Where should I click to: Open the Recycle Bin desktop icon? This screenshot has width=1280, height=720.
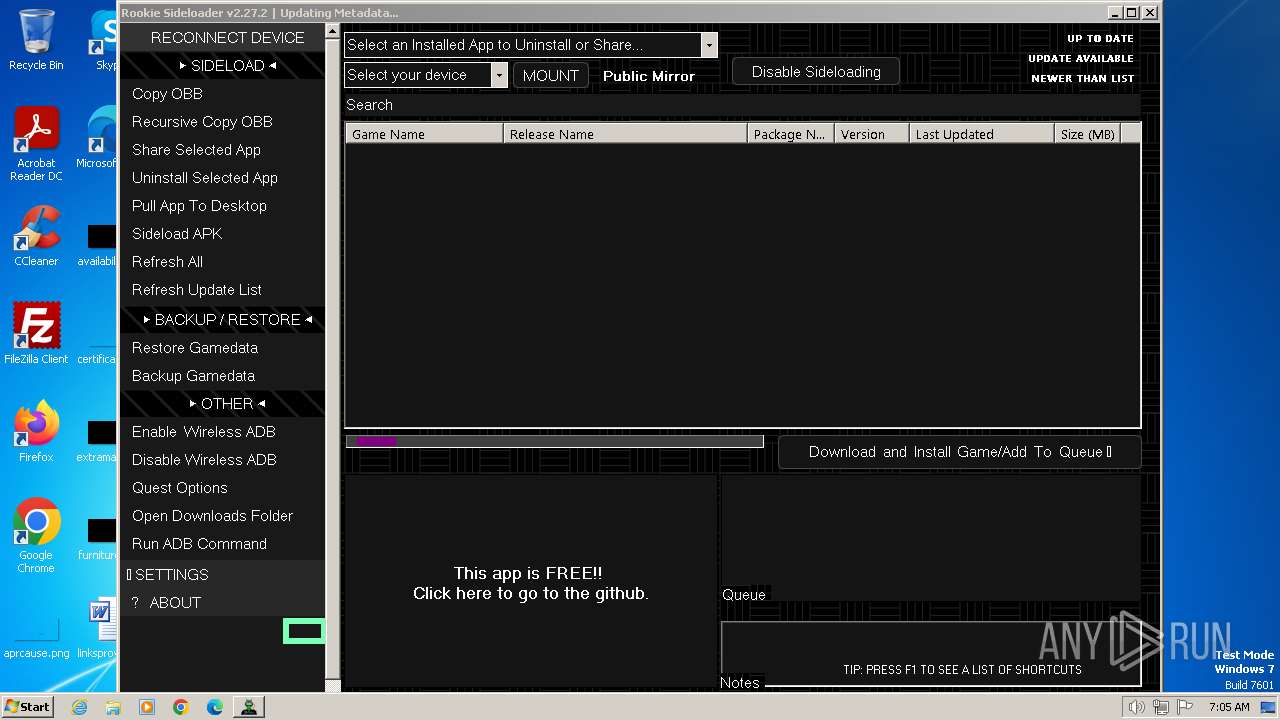[x=36, y=40]
